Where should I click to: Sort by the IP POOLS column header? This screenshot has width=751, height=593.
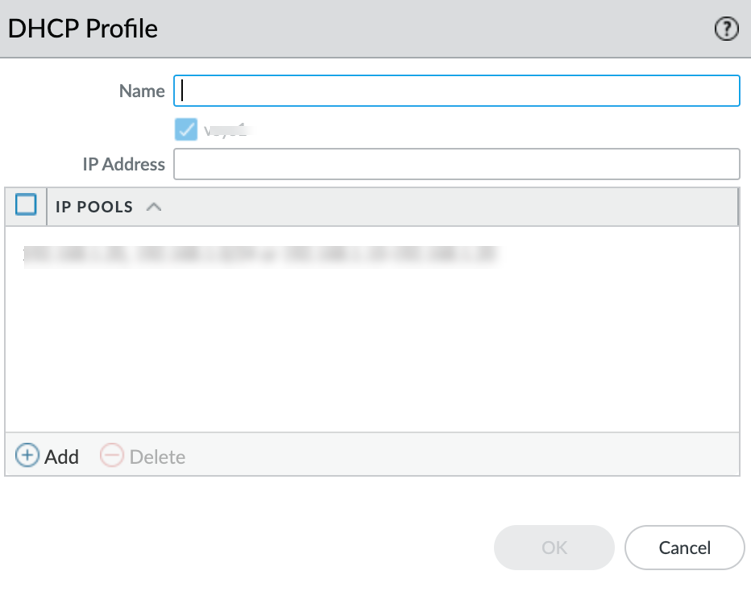[94, 207]
